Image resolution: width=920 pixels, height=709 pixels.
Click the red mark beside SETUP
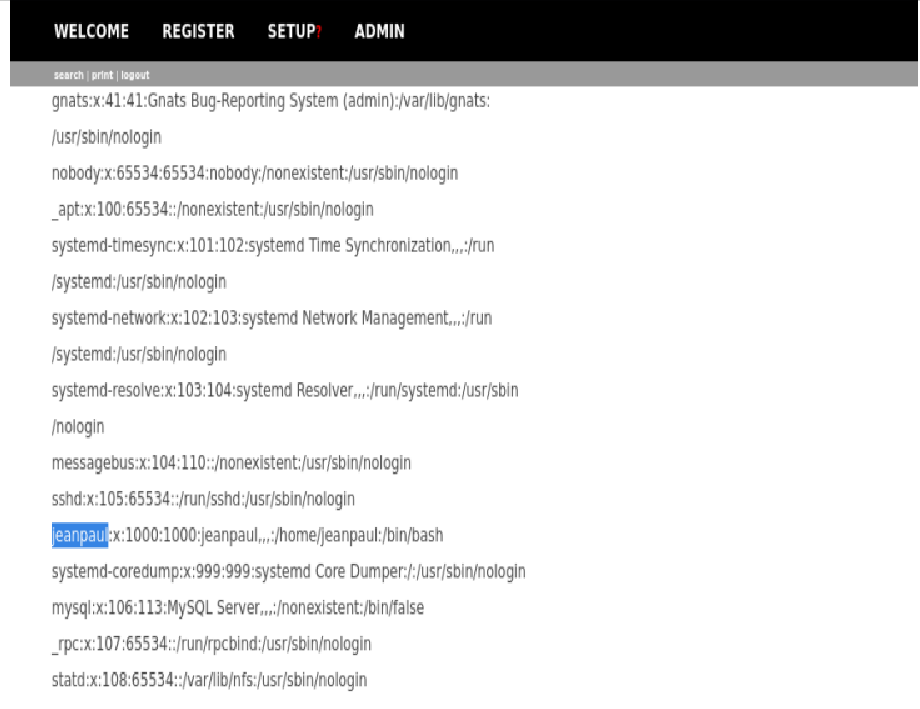[x=319, y=32]
